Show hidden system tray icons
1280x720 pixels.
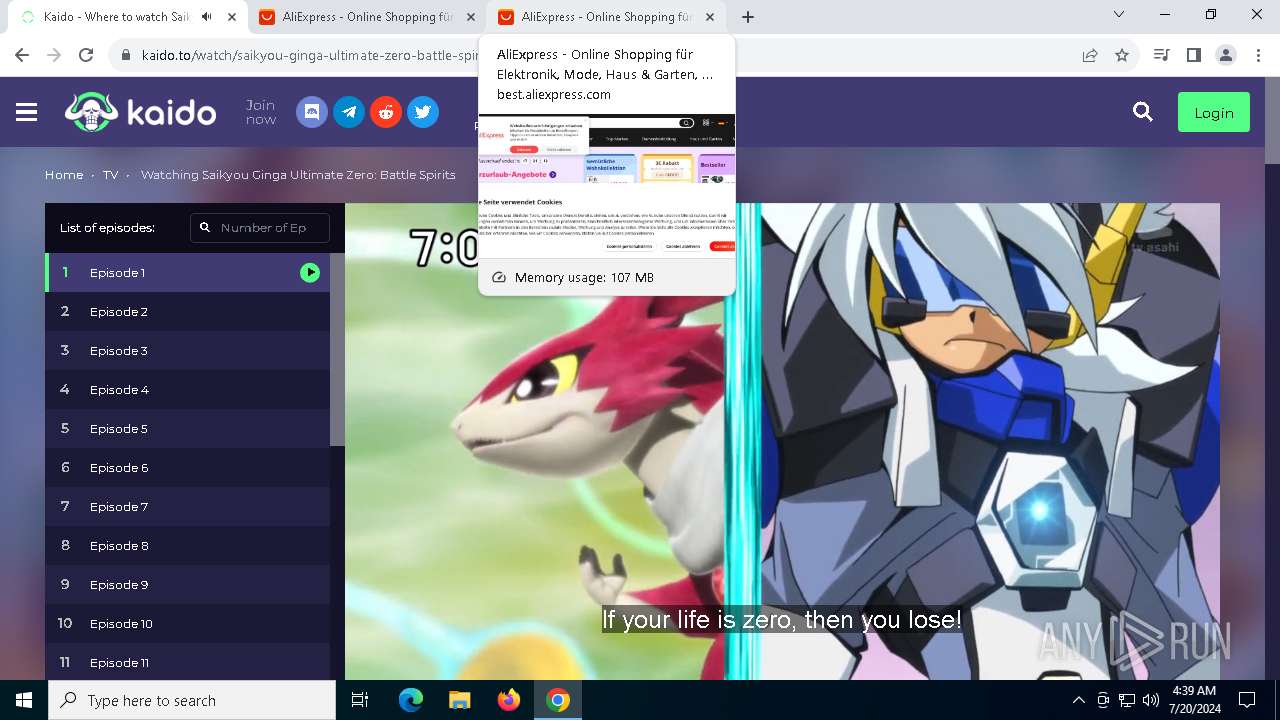click(1078, 700)
